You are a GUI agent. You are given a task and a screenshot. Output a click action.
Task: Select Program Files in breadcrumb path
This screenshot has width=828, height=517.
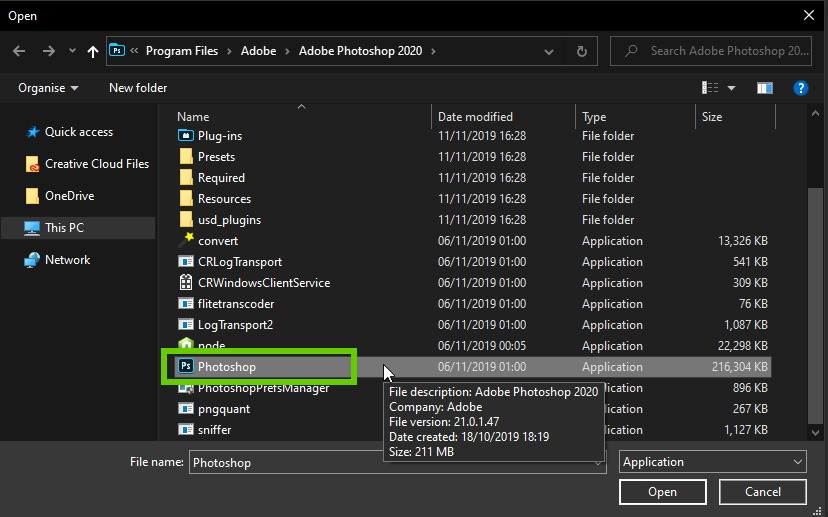(182, 51)
